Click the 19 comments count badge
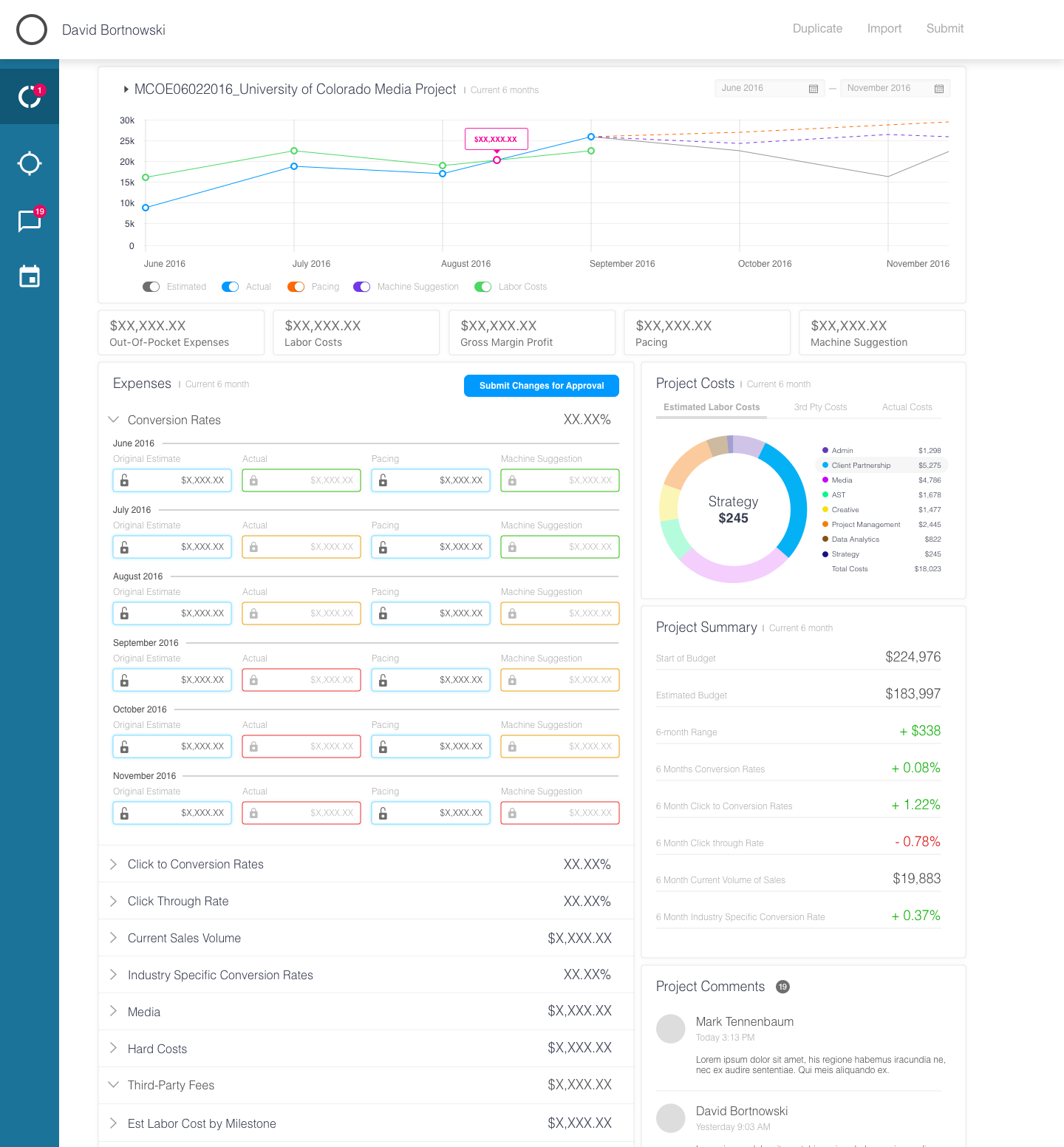 pos(782,987)
